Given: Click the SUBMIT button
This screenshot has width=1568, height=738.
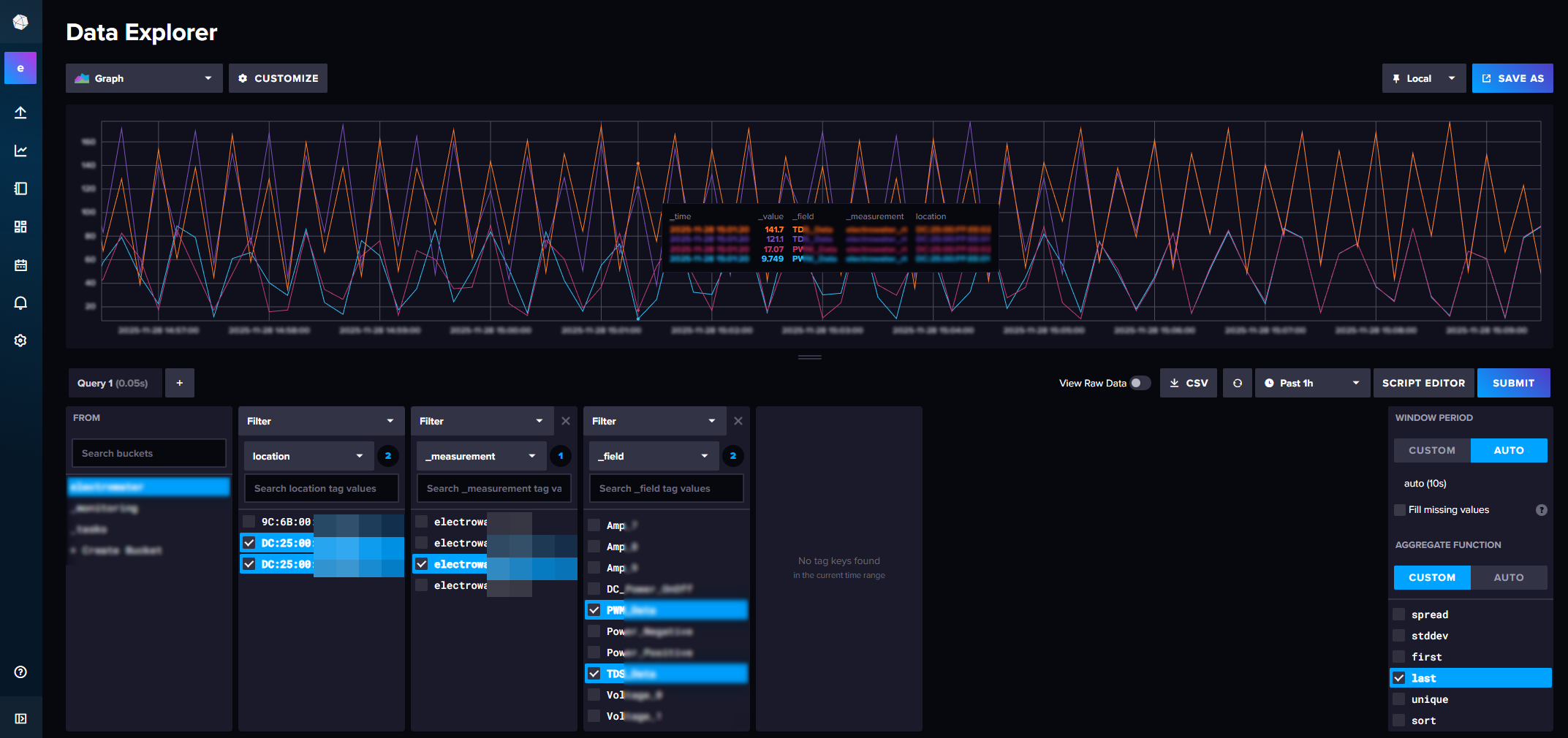Looking at the screenshot, I should 1513,383.
